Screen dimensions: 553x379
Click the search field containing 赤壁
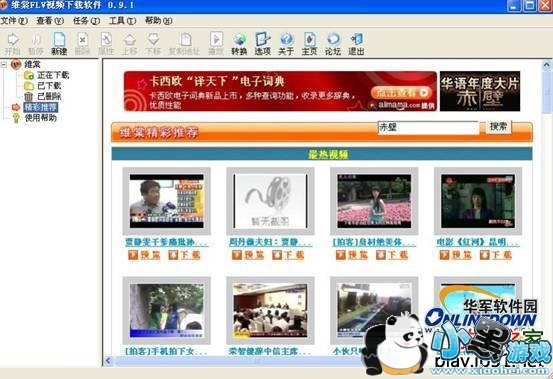coord(428,127)
